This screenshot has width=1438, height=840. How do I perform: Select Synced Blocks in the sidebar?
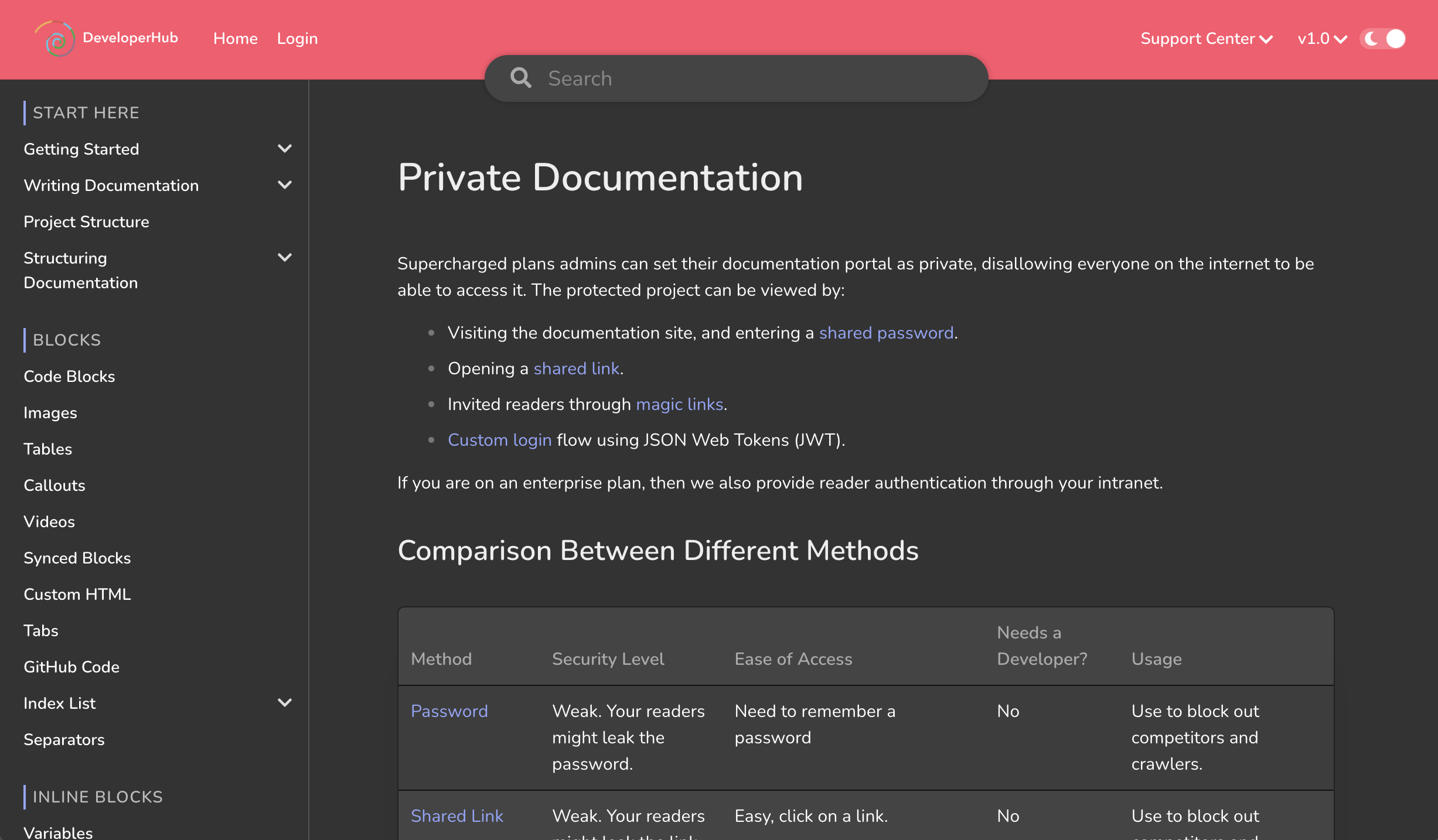point(77,558)
